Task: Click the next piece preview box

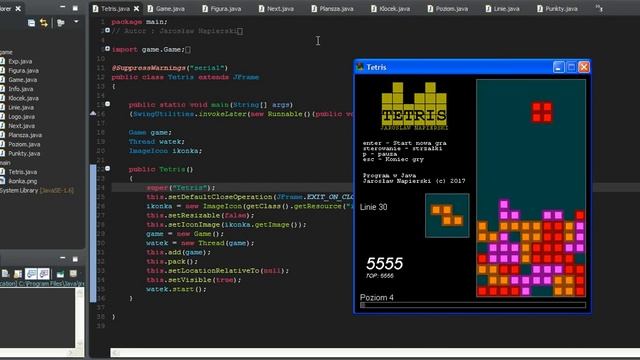Action: click(x=447, y=216)
